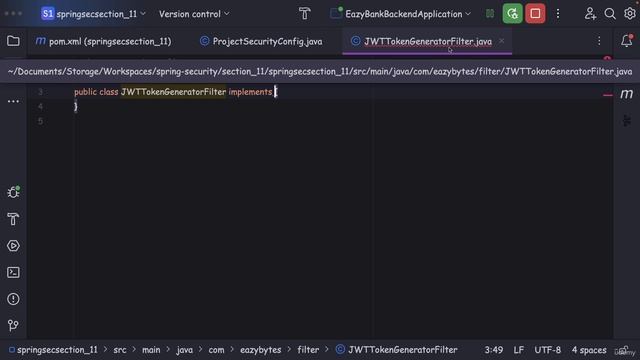640x360 pixels.
Task: Open editor tabs options menu
Action: [599, 41]
